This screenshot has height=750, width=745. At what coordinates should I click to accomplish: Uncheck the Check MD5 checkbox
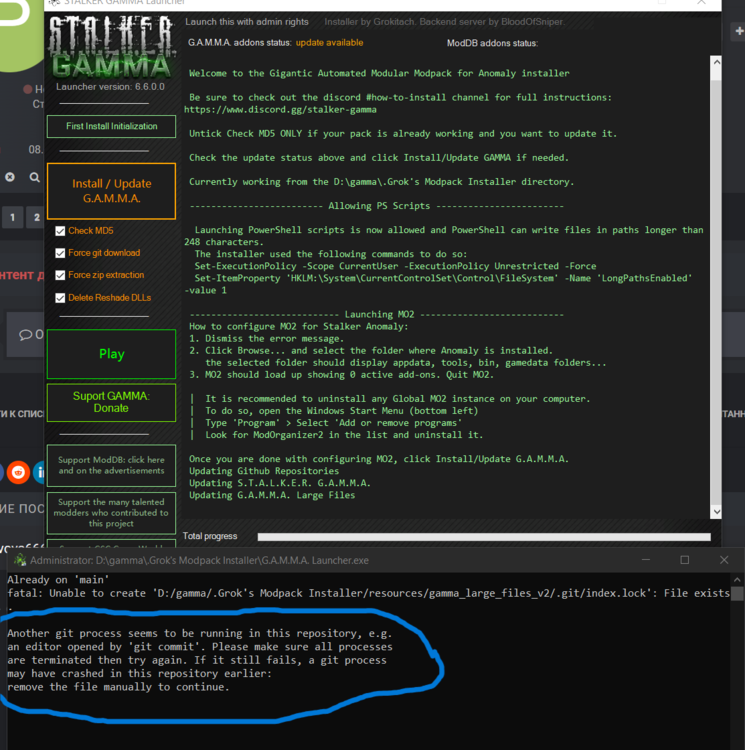point(60,231)
